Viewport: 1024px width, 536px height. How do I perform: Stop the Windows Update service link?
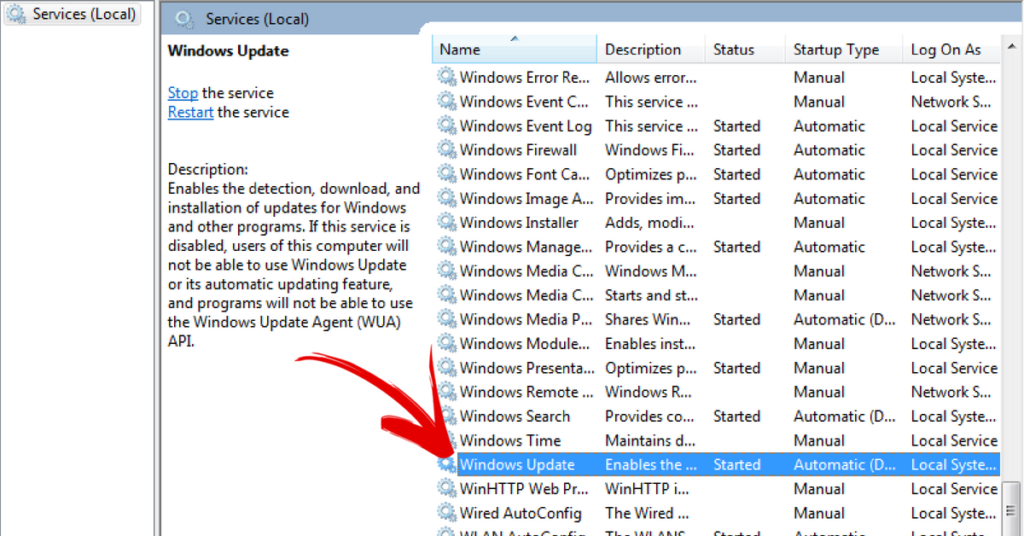click(183, 93)
